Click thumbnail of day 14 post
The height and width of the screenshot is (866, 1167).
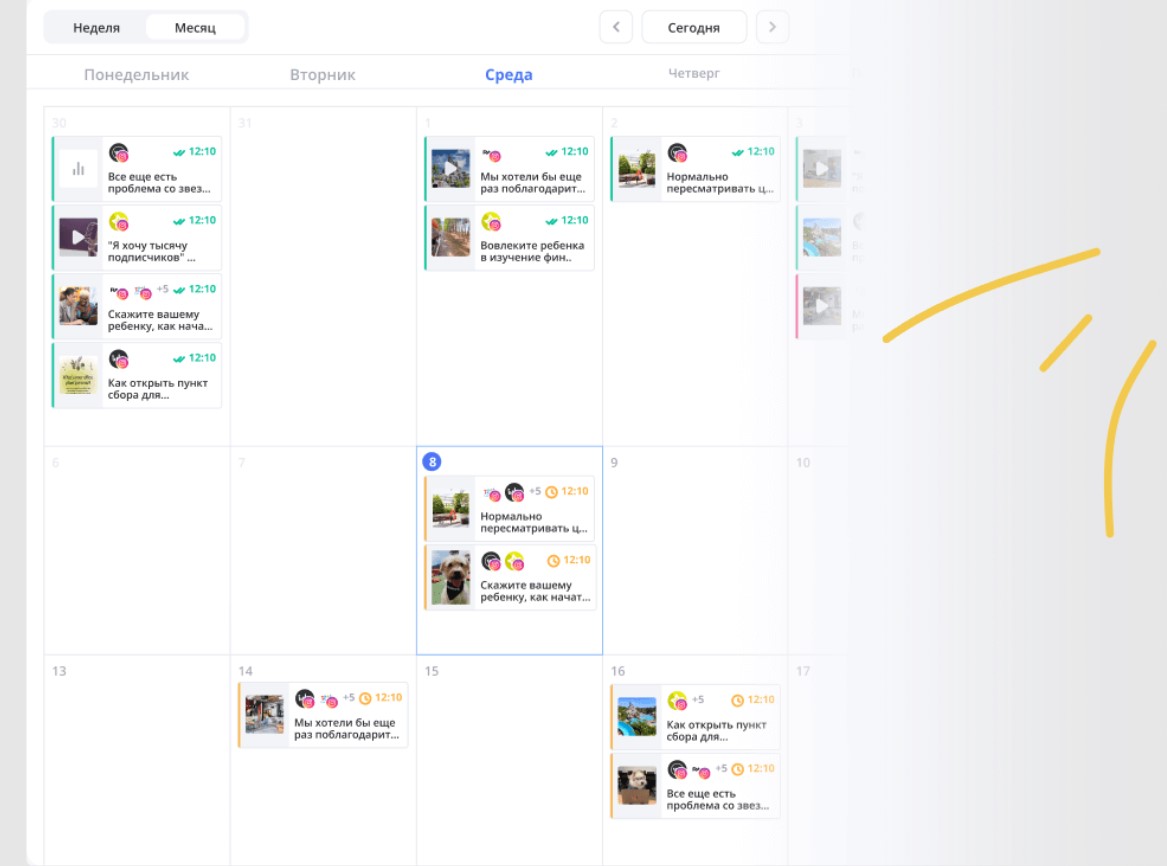[265, 714]
